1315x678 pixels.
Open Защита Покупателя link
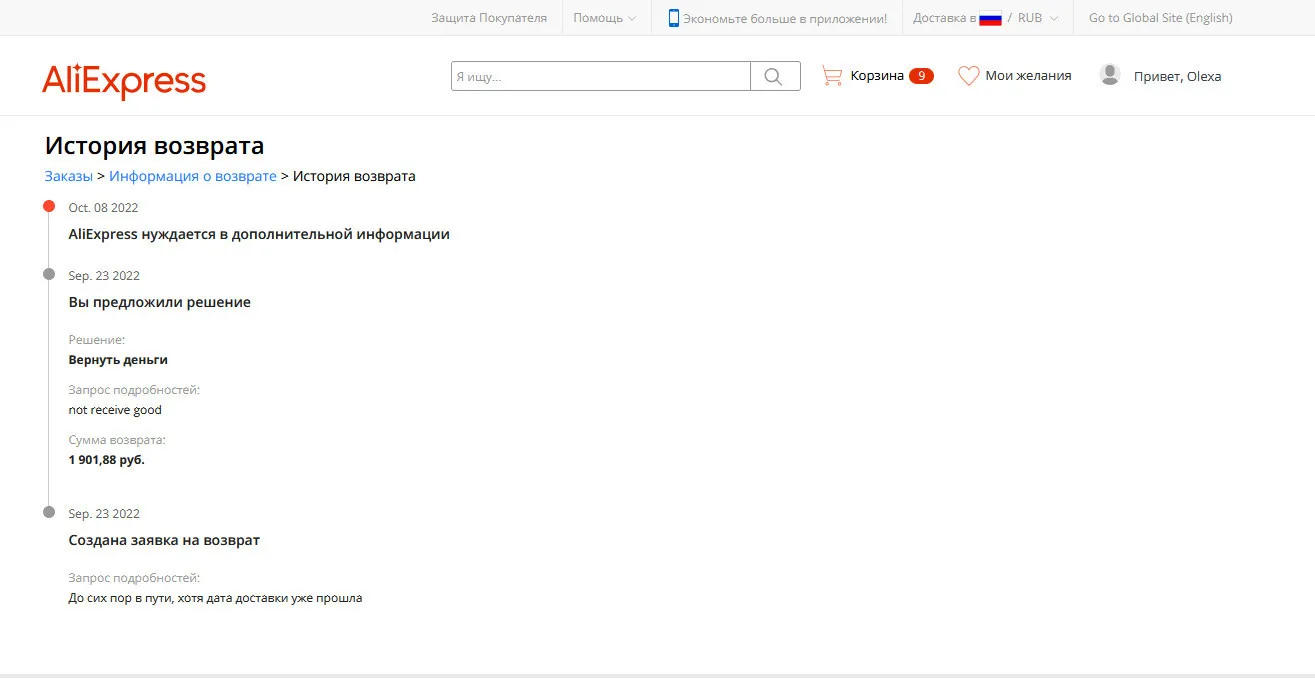coord(489,18)
